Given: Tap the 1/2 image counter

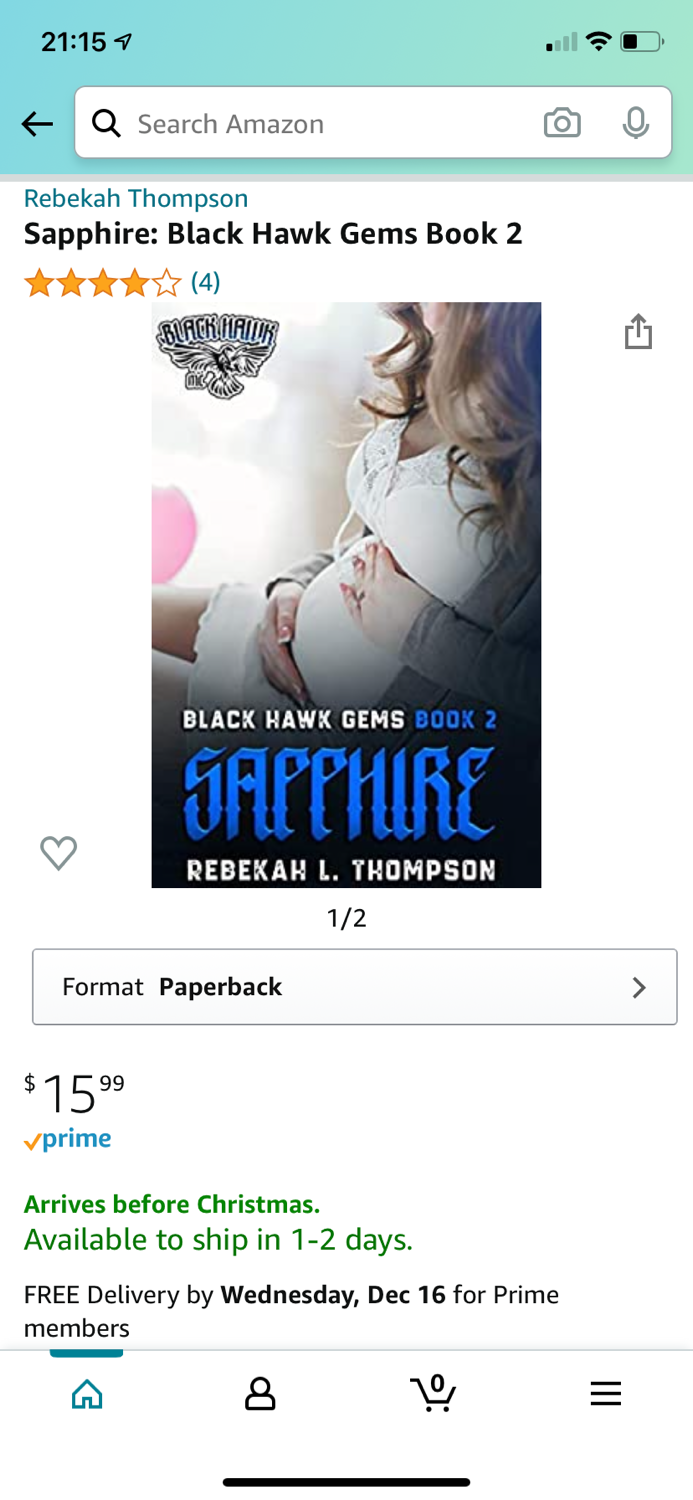Looking at the screenshot, I should (x=347, y=917).
